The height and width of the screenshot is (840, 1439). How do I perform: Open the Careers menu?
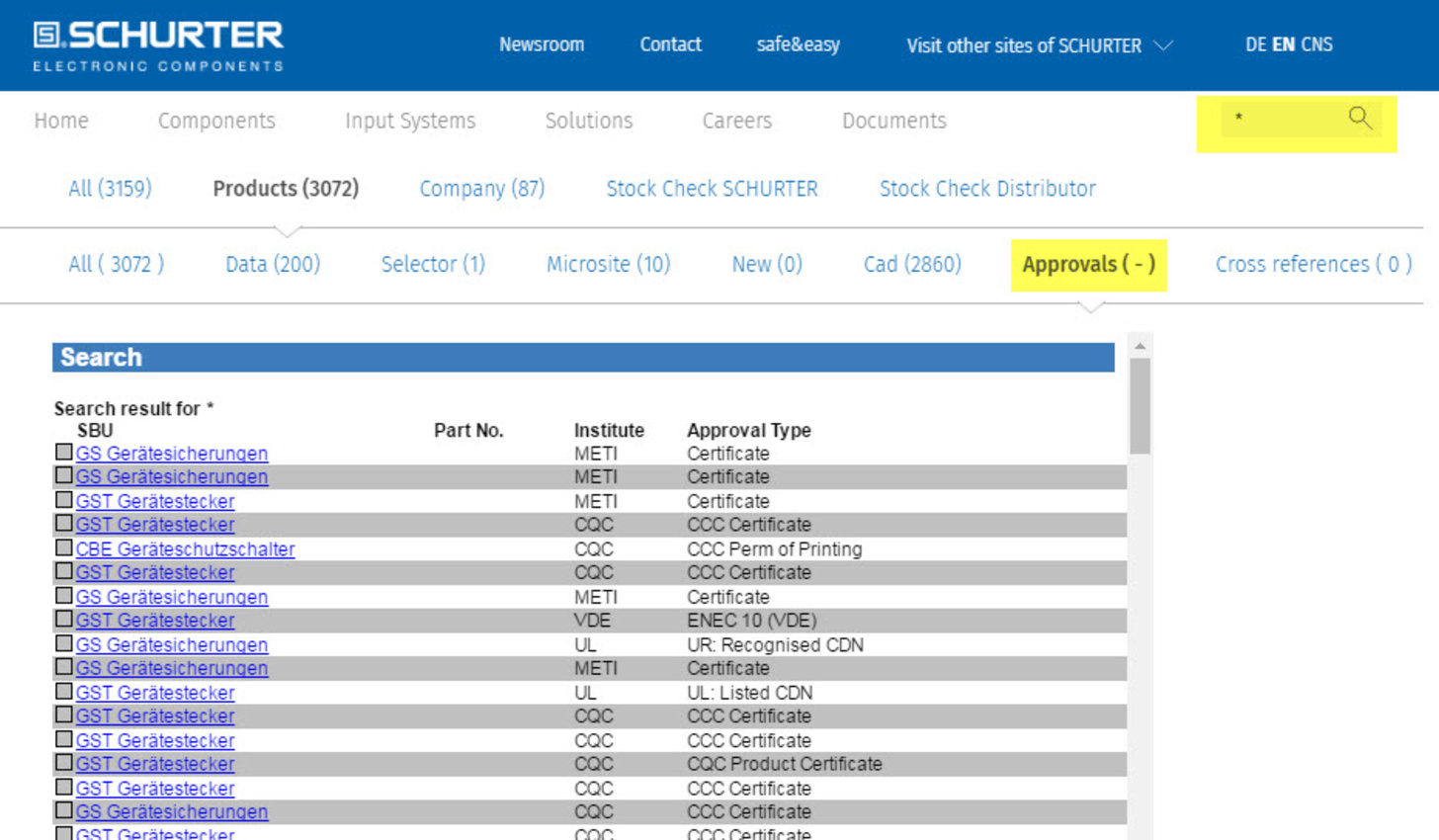737,121
